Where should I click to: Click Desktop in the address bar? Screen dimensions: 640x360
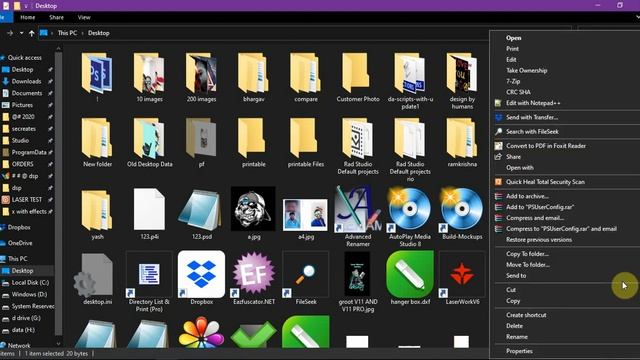pyautogui.click(x=99, y=33)
